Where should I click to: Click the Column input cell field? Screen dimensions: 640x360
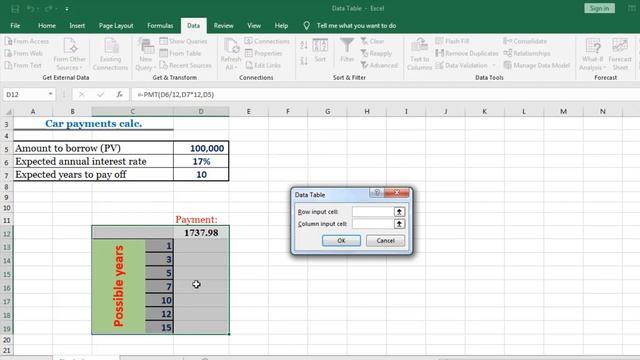point(373,224)
